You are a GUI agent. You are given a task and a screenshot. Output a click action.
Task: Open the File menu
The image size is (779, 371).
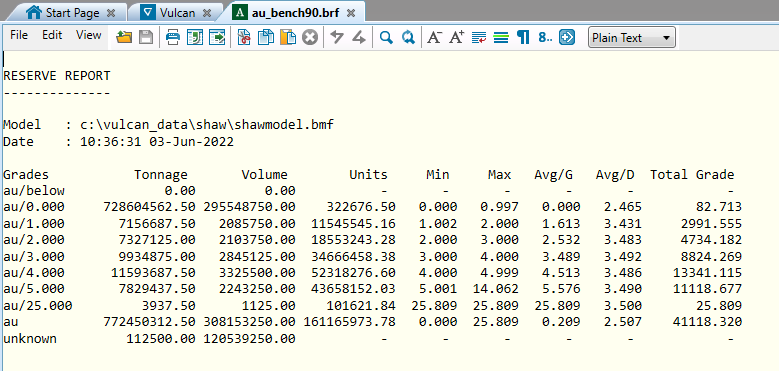pyautogui.click(x=19, y=35)
